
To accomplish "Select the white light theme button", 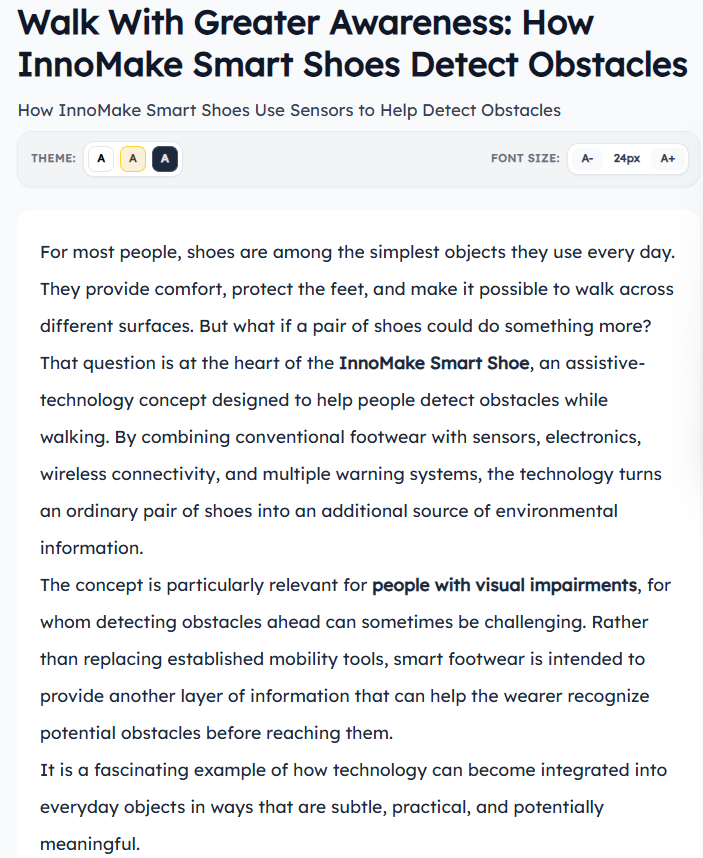I will point(101,159).
